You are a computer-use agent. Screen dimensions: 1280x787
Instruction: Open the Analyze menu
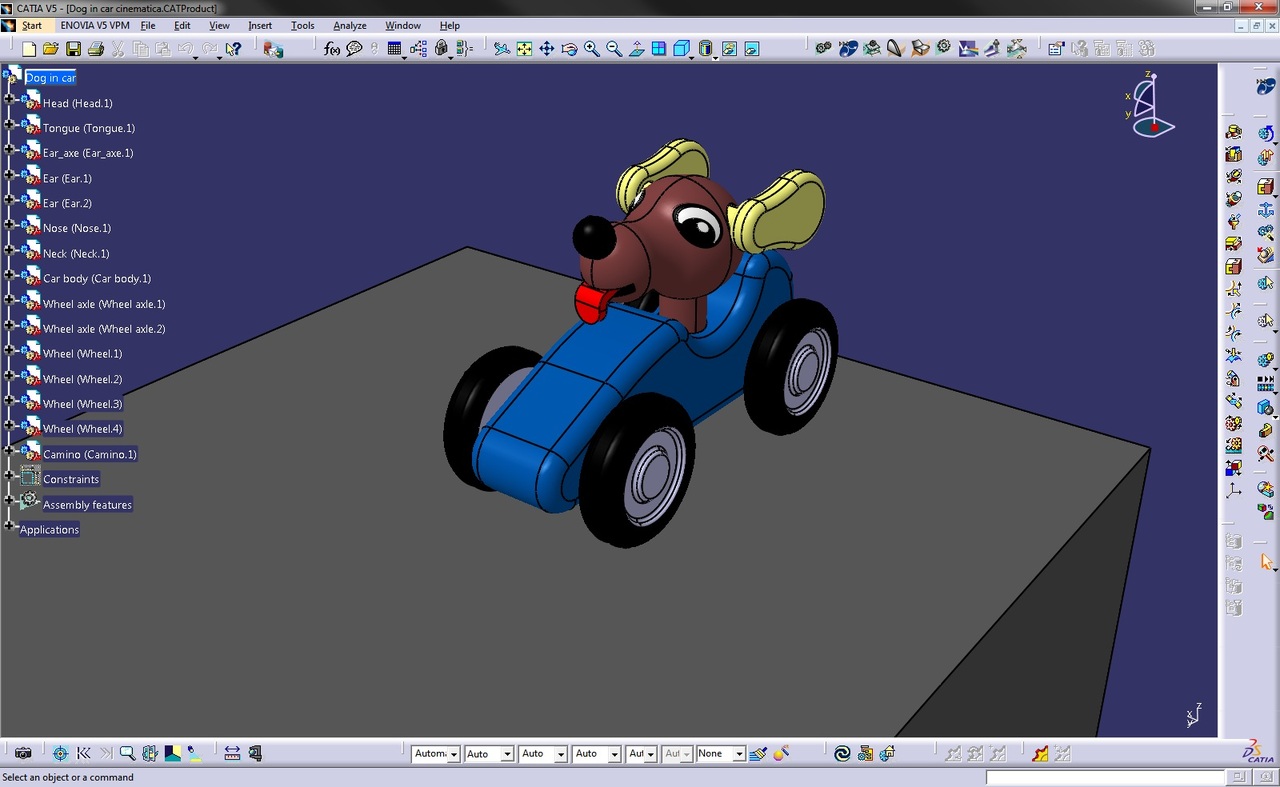[350, 25]
